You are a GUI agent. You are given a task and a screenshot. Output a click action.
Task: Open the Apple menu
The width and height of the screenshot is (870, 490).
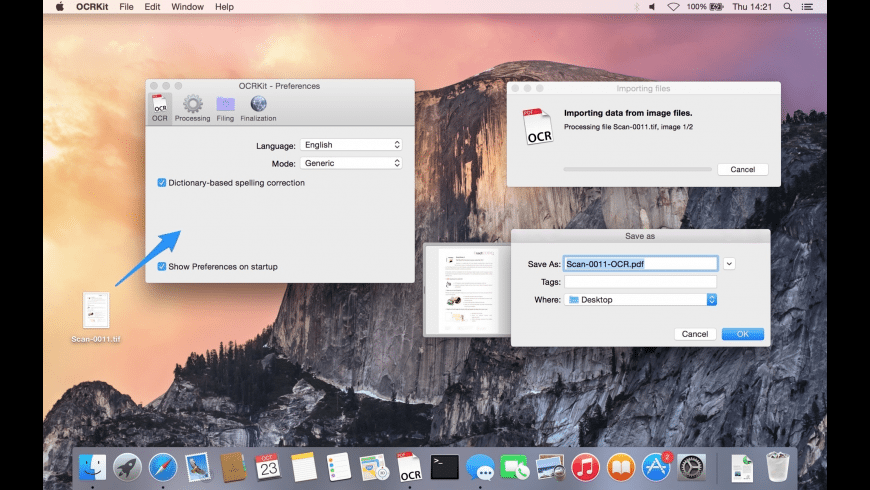pyautogui.click(x=59, y=7)
